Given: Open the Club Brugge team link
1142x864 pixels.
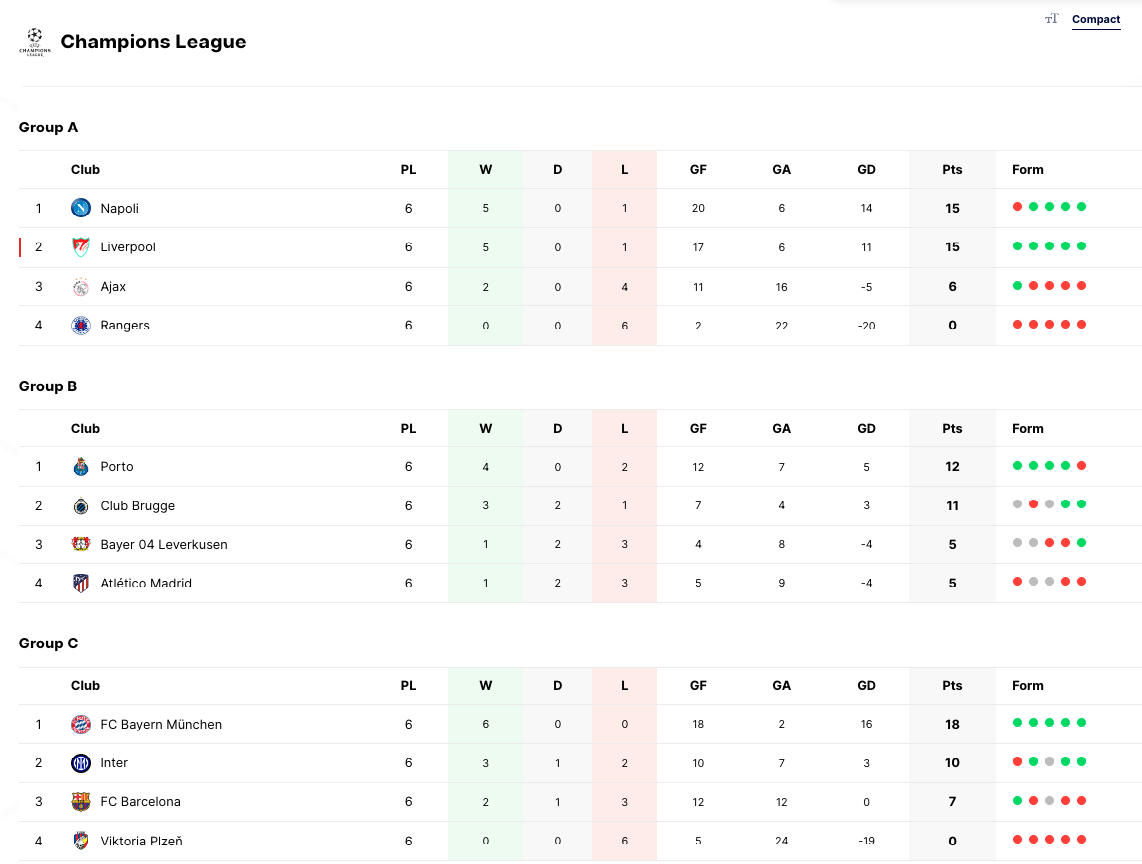Looking at the screenshot, I should 137,506.
